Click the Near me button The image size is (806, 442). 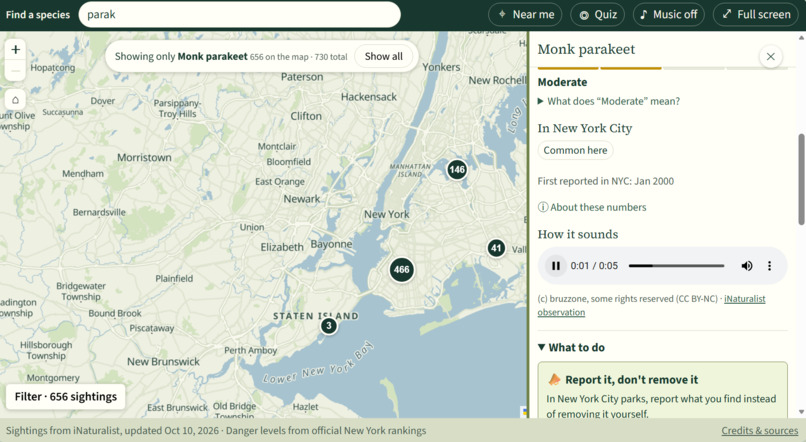tap(525, 14)
